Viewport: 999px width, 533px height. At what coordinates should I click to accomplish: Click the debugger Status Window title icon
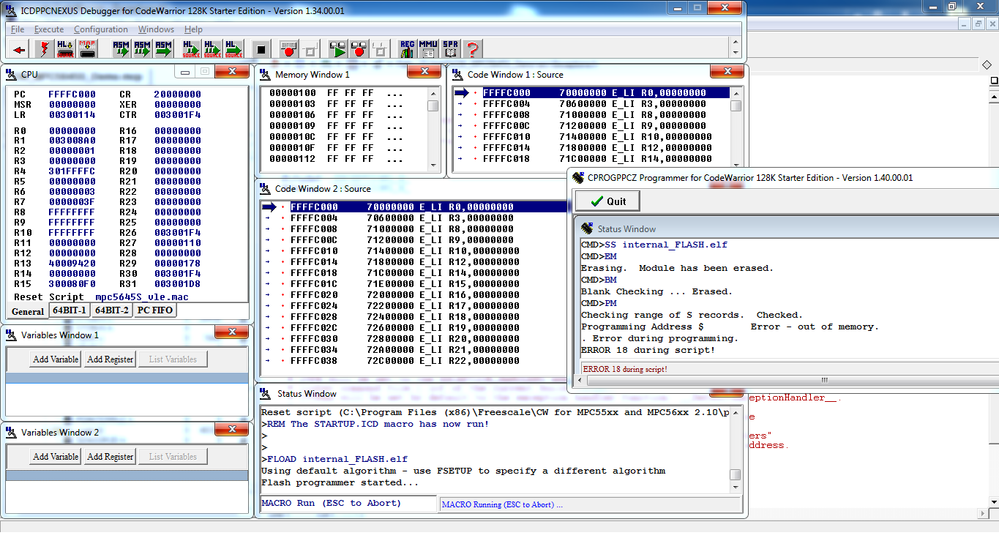(267, 394)
